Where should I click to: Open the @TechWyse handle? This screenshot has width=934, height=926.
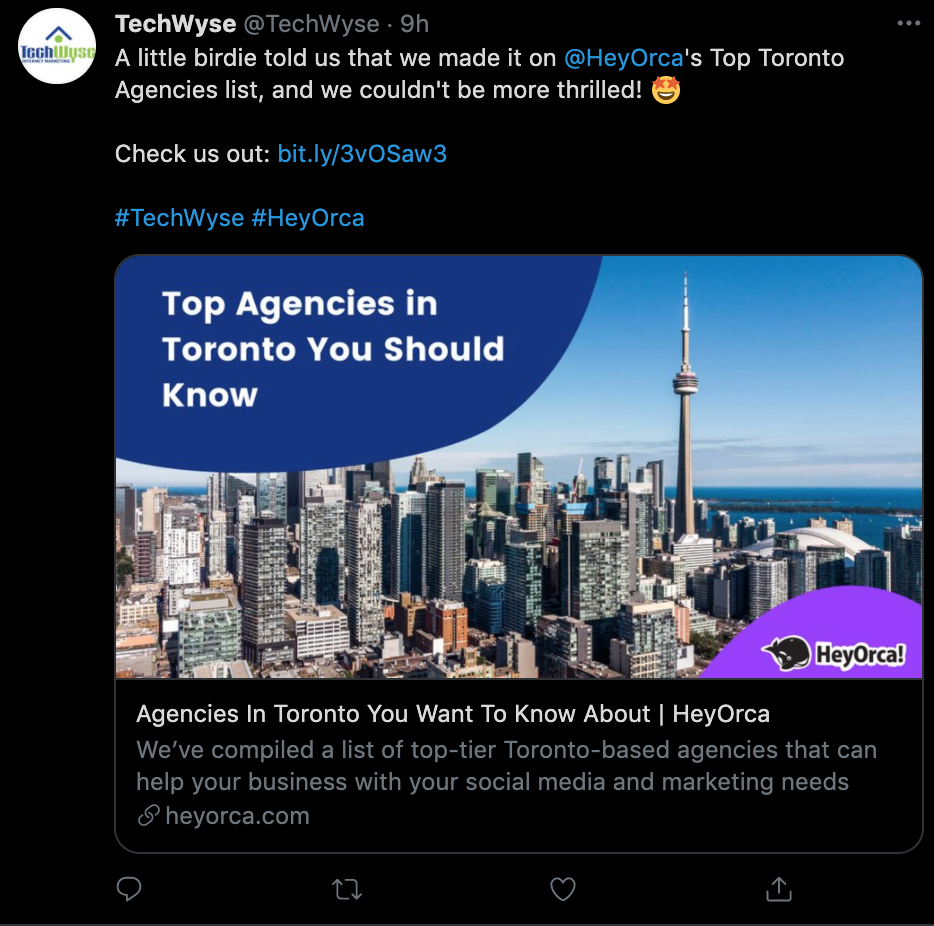coord(312,24)
